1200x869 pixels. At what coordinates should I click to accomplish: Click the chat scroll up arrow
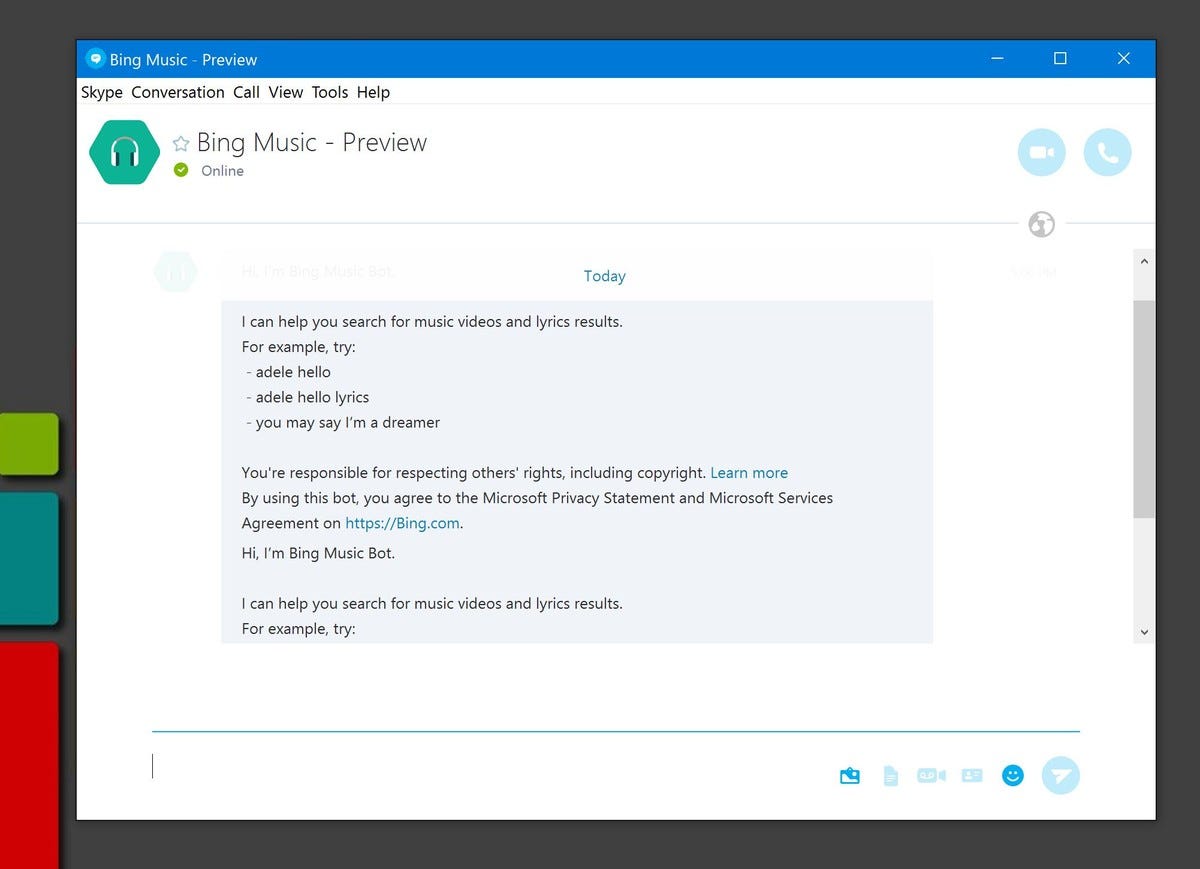pos(1144,262)
